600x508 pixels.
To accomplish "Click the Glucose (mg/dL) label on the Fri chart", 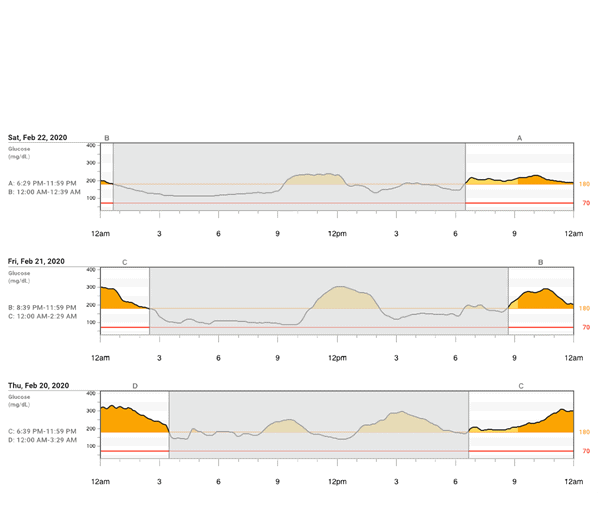I will coord(19,277).
